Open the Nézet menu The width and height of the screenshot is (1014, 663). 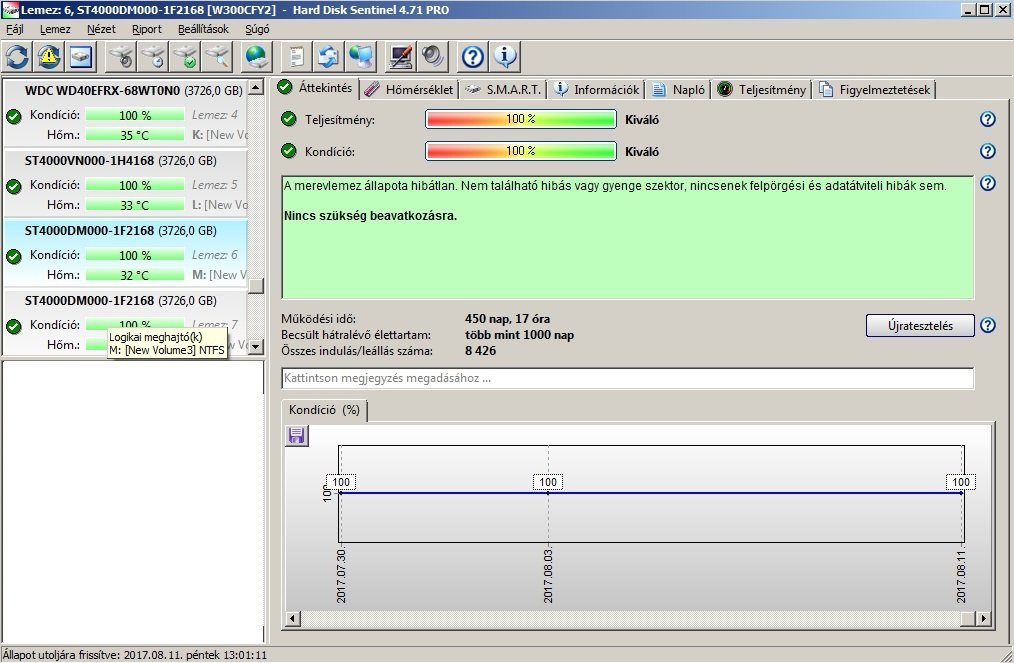tap(101, 29)
